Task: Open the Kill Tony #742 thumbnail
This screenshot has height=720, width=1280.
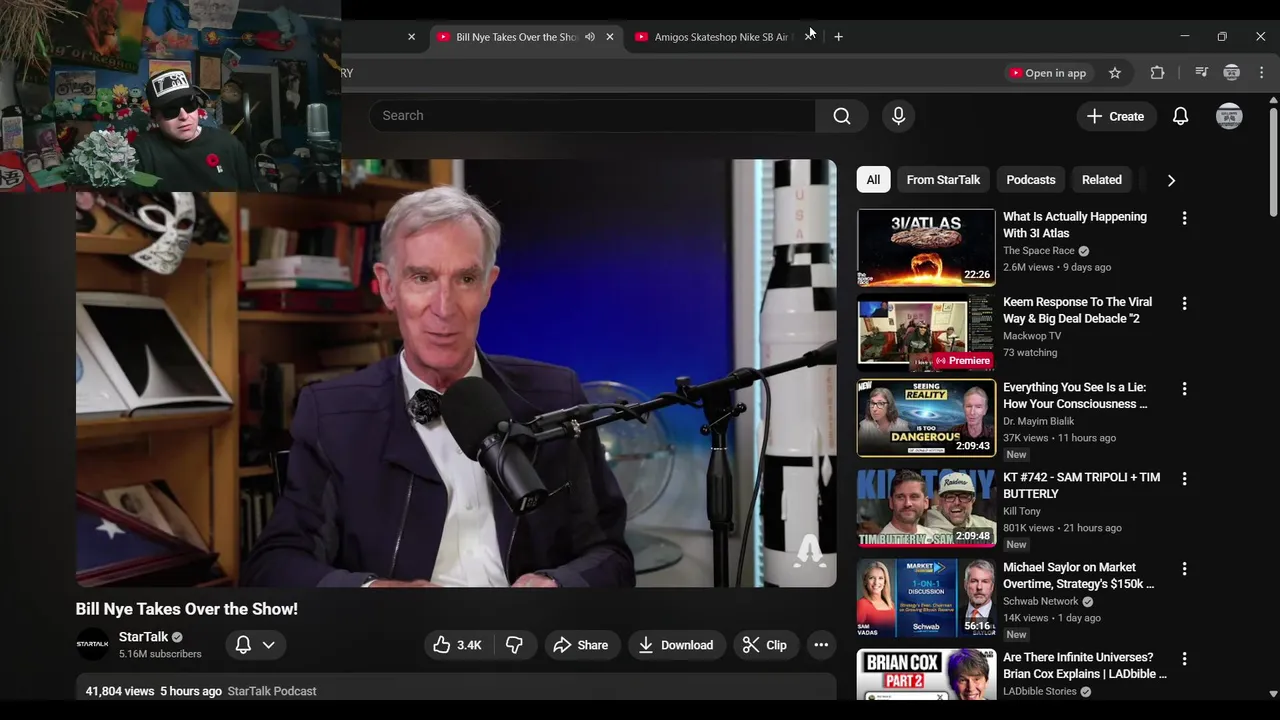Action: point(926,508)
